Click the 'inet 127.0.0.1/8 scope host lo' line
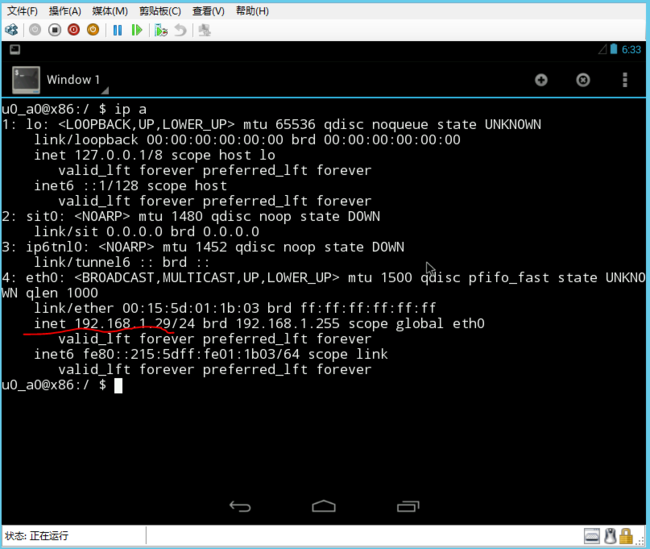 point(155,155)
